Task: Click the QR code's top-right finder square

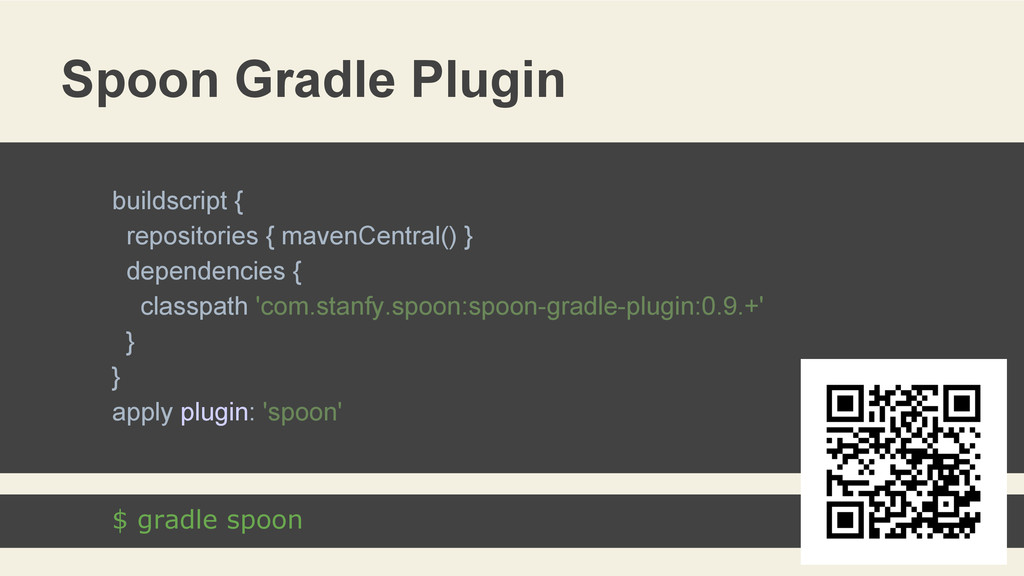Action: tap(961, 404)
